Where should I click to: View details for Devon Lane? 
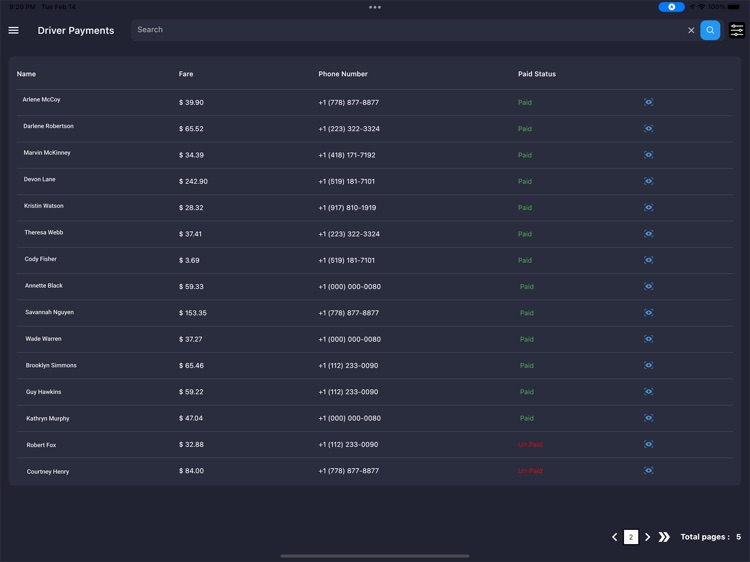click(x=648, y=181)
